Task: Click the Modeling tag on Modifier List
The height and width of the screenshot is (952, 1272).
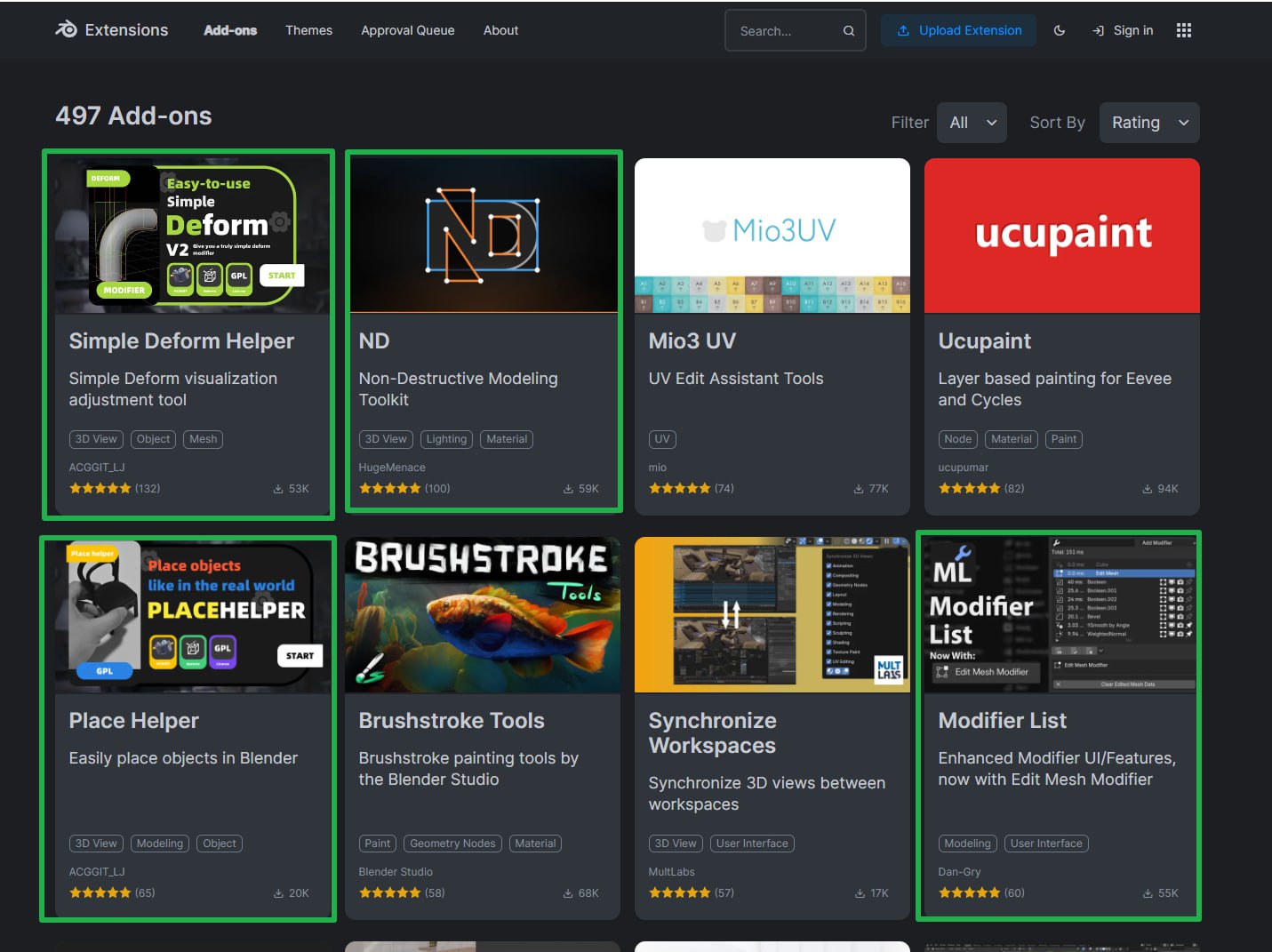Action: click(968, 844)
